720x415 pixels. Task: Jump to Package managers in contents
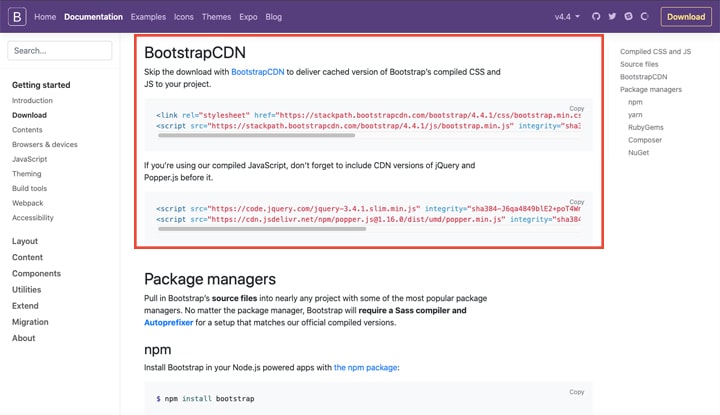pos(651,90)
